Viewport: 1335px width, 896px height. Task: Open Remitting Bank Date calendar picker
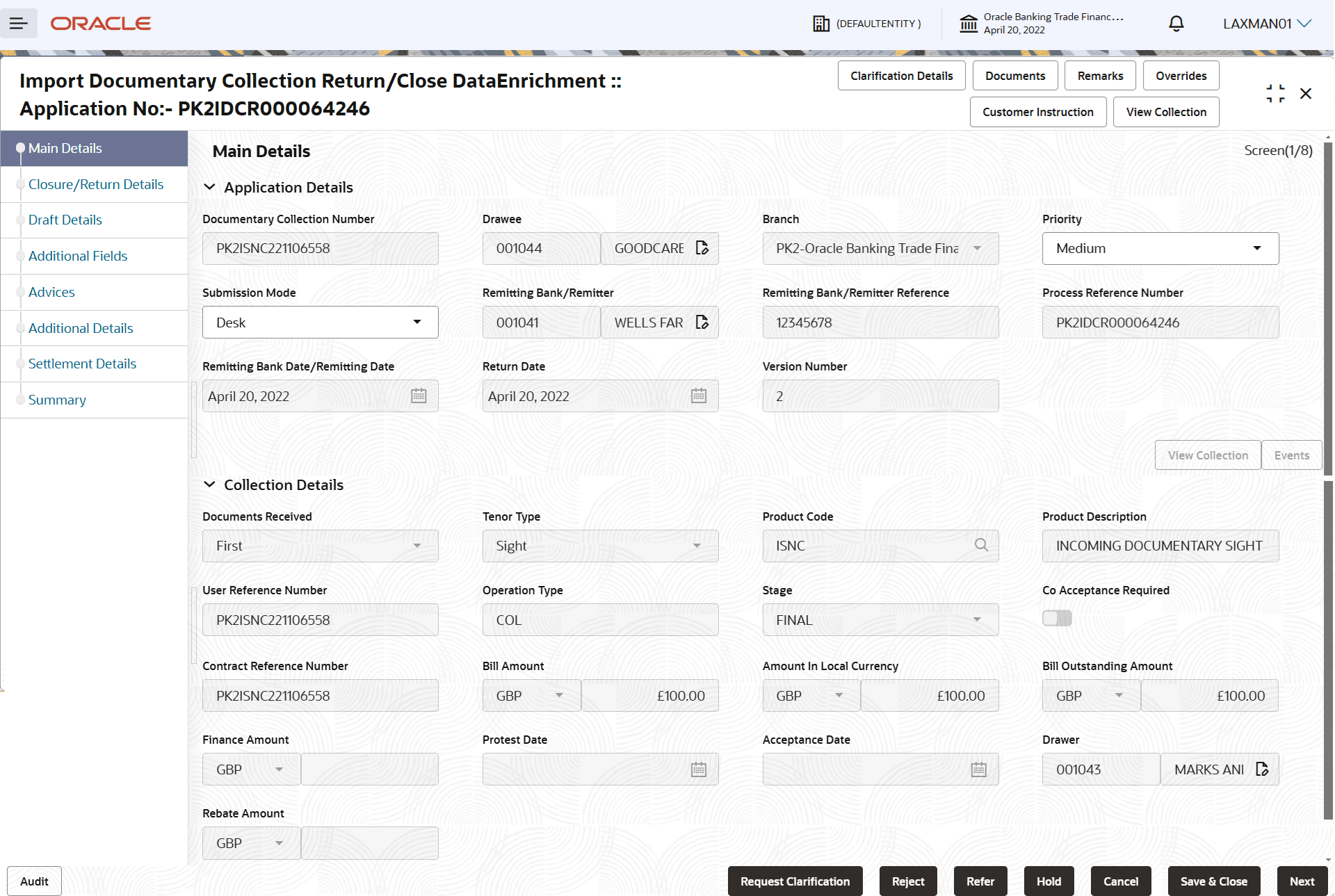pyautogui.click(x=418, y=396)
